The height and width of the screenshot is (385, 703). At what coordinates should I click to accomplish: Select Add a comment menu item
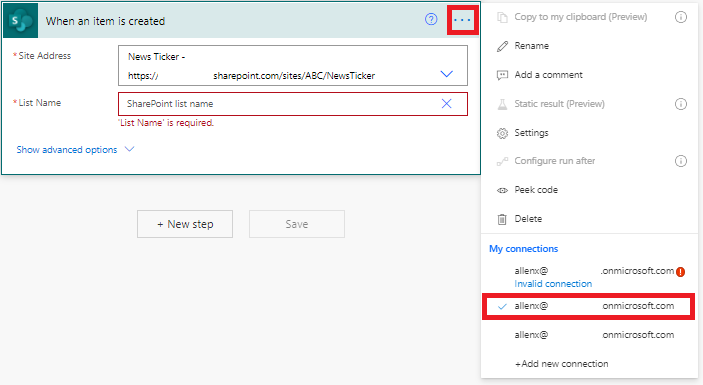[x=548, y=75]
